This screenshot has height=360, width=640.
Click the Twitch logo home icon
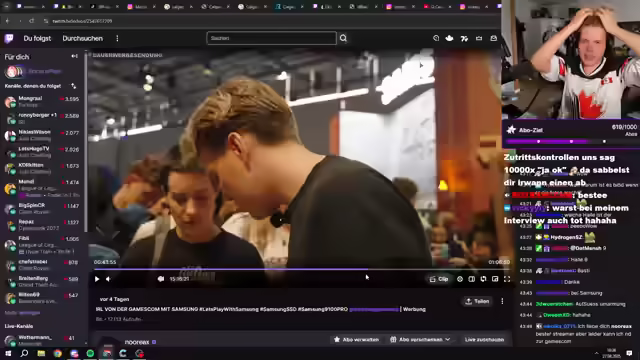click(x=9, y=38)
